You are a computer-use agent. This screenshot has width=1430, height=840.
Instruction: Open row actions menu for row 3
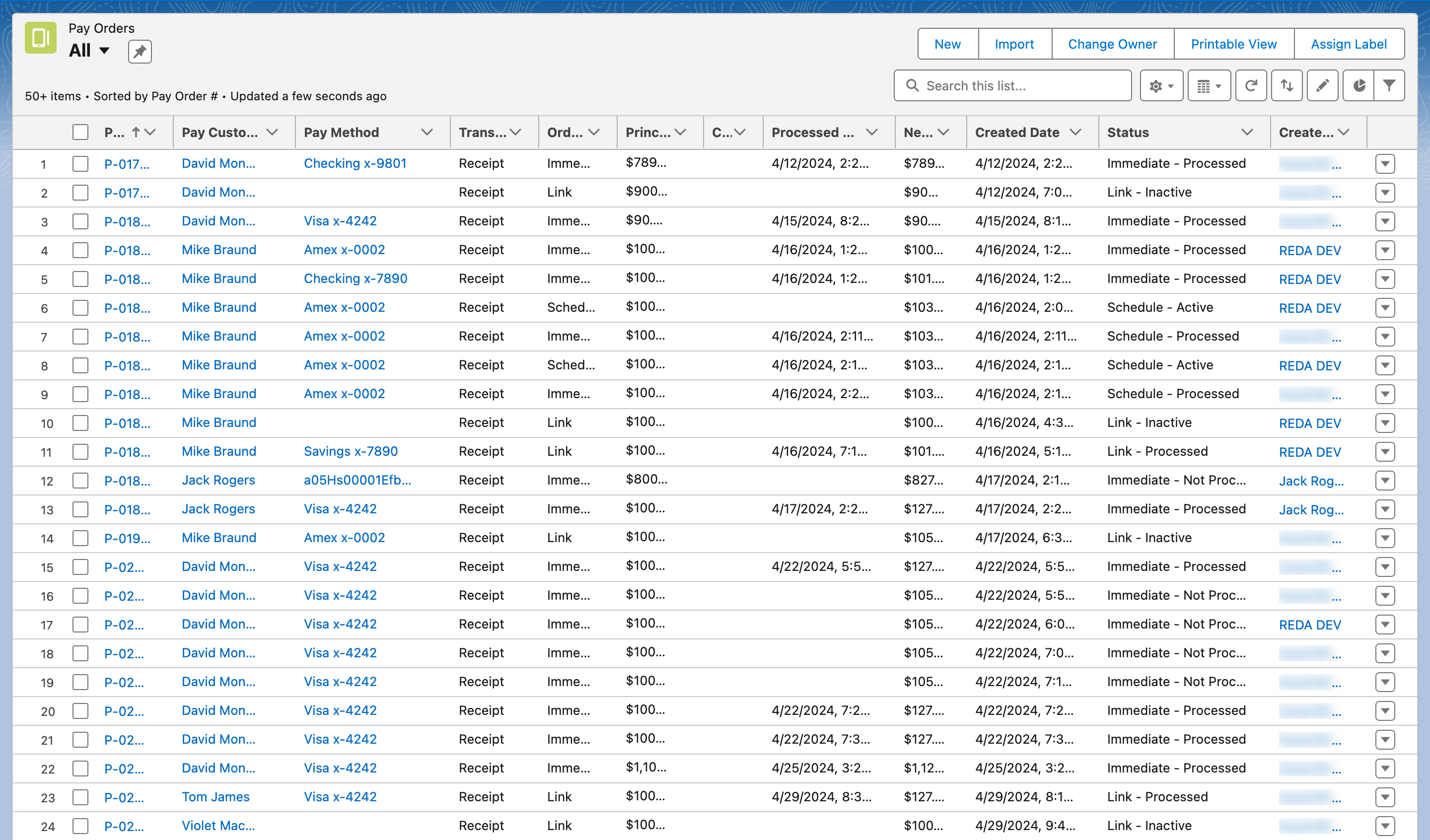pyautogui.click(x=1385, y=221)
